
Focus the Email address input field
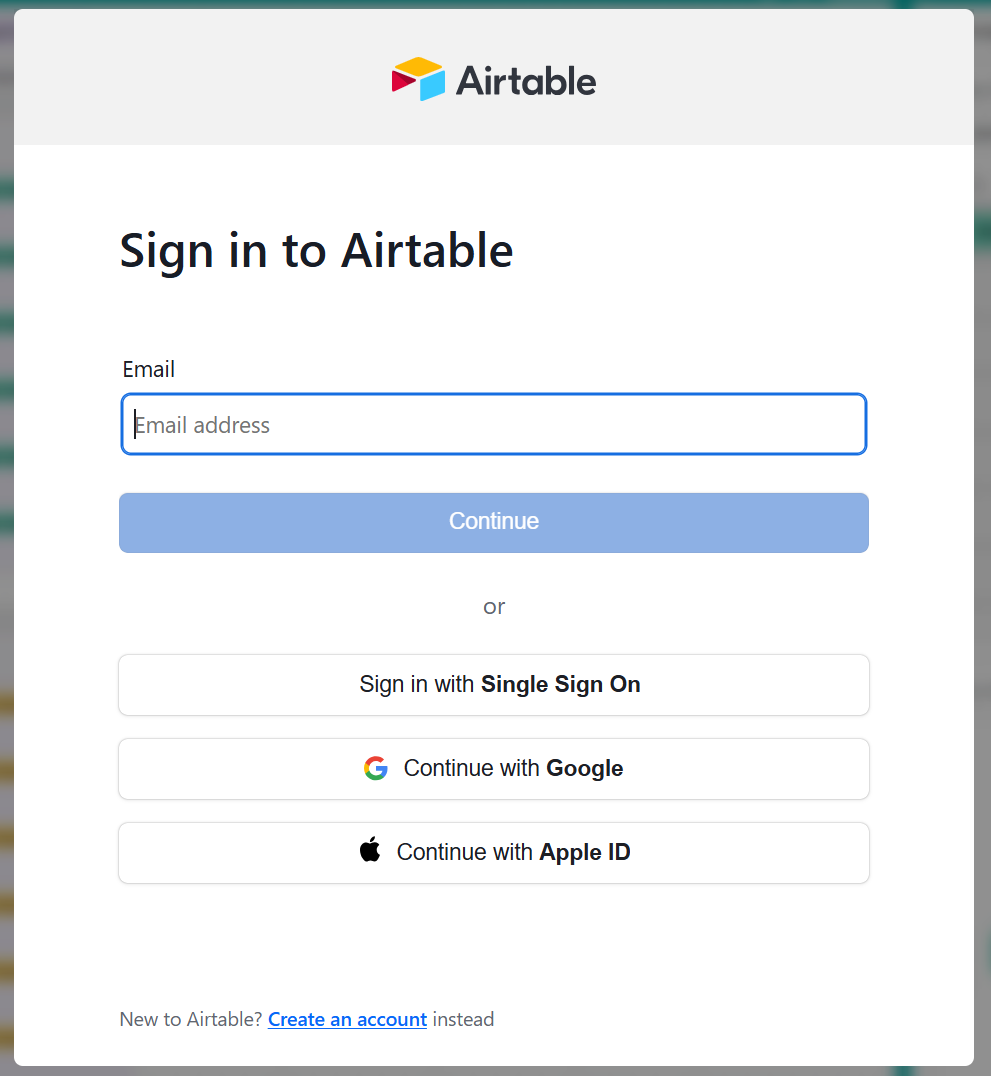click(494, 425)
